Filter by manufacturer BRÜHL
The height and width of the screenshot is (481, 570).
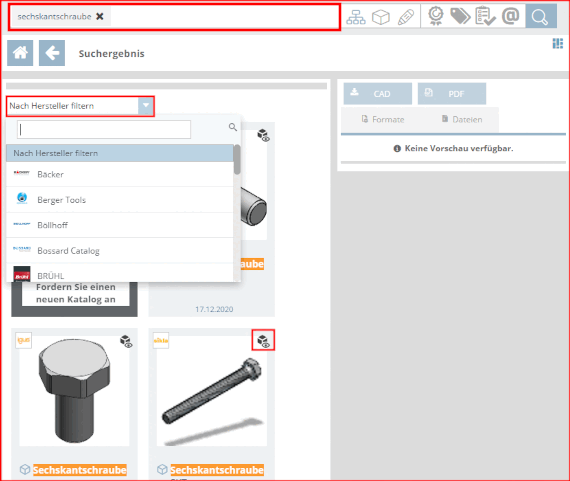(x=120, y=273)
